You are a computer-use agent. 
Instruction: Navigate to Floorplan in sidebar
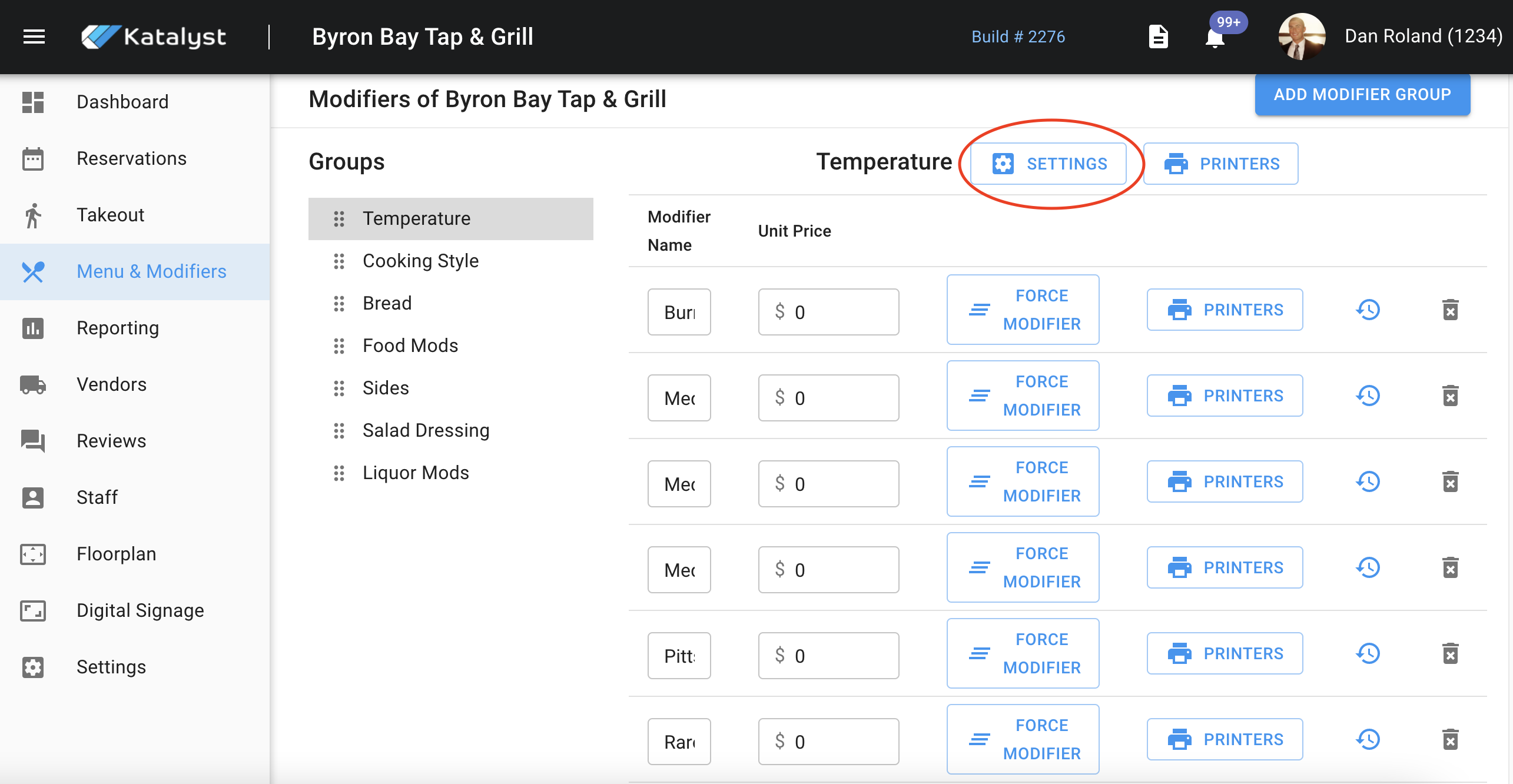[116, 554]
